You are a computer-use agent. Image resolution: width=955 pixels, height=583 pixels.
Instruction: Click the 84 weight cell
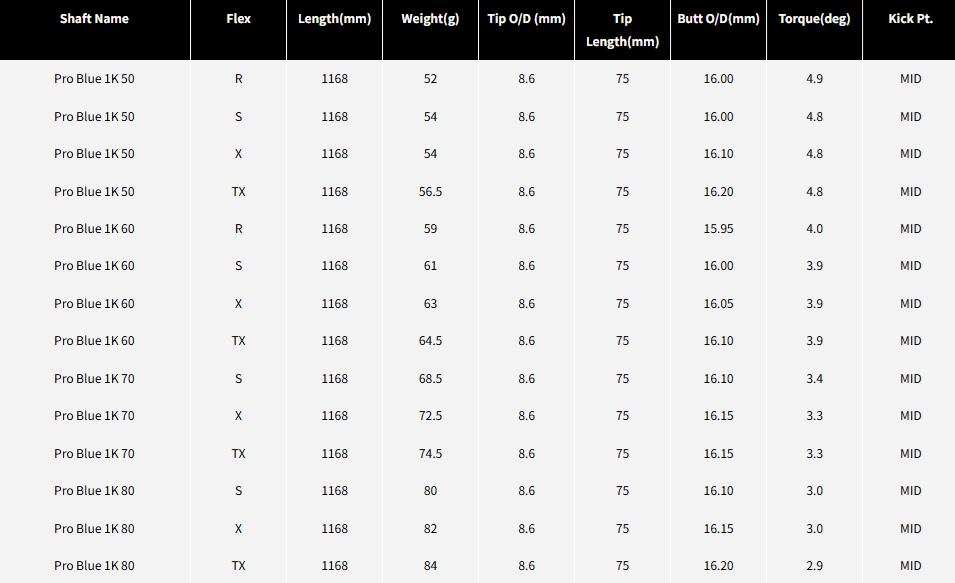click(x=430, y=566)
